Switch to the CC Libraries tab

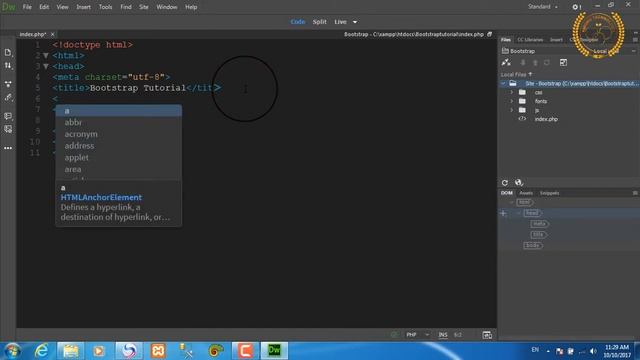[x=530, y=40]
